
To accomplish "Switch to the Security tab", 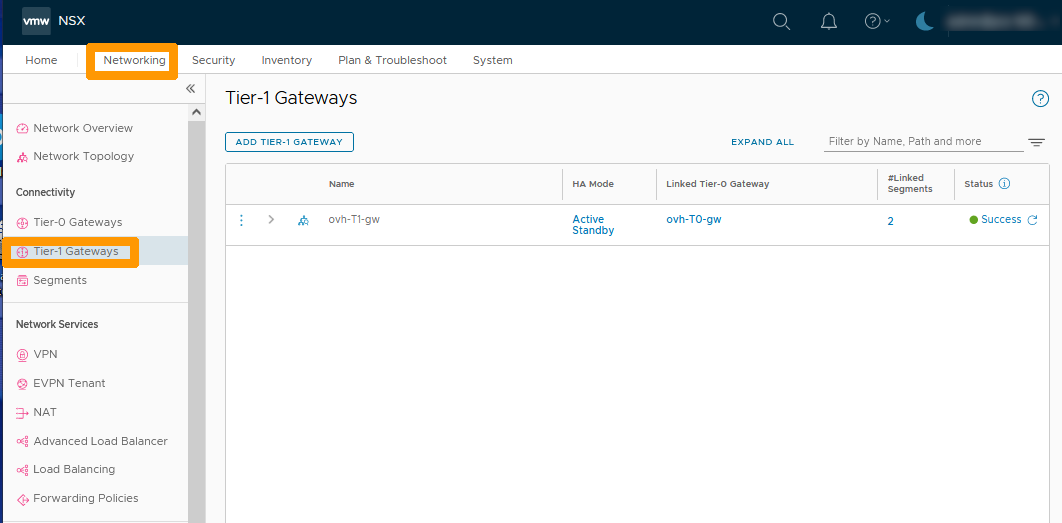I will [213, 60].
